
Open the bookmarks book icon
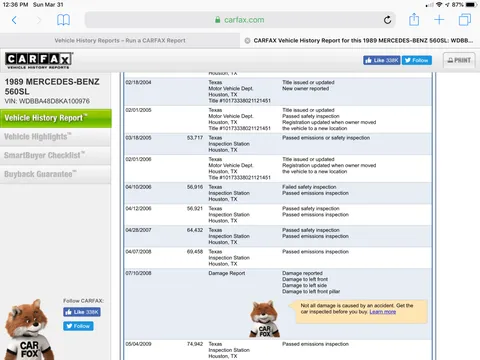pos(63,20)
